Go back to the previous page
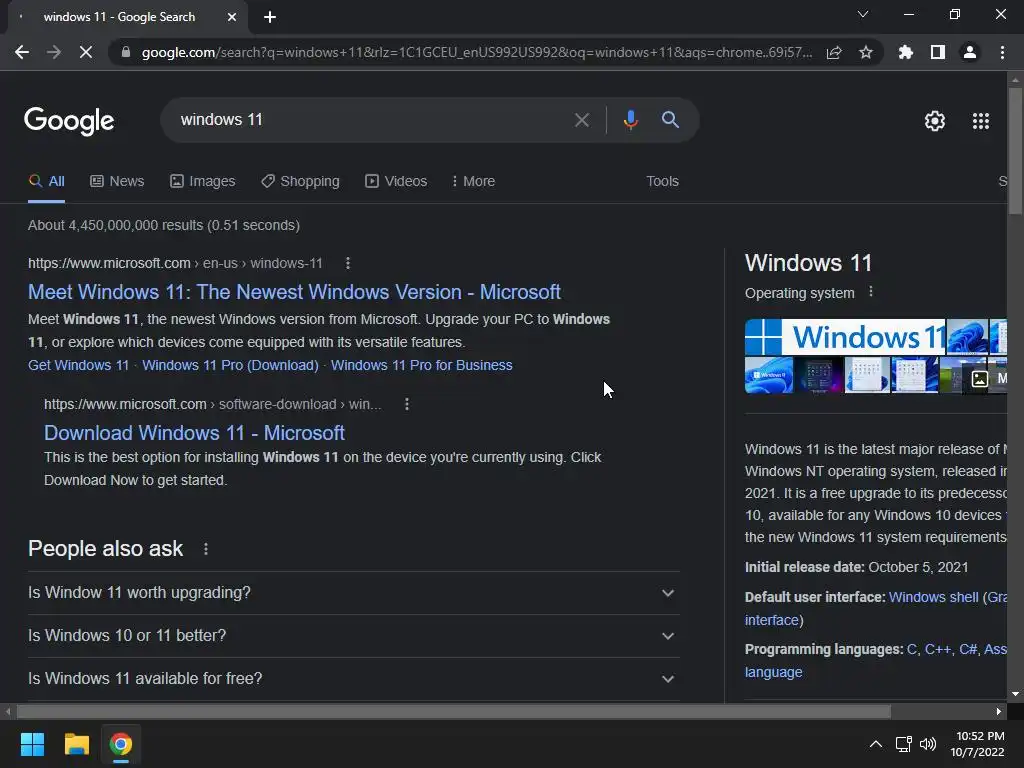 [22, 52]
